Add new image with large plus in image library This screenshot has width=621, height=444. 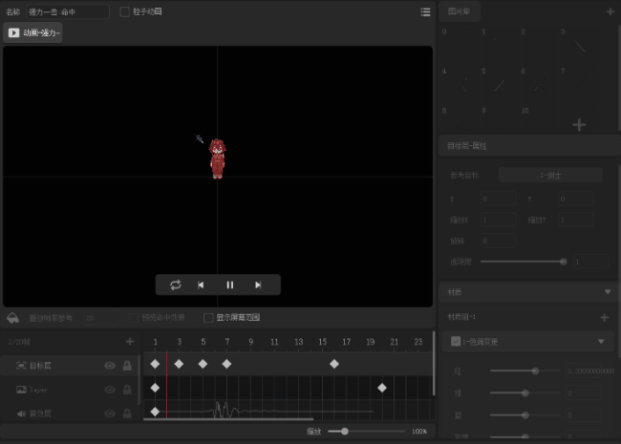pyautogui.click(x=579, y=125)
